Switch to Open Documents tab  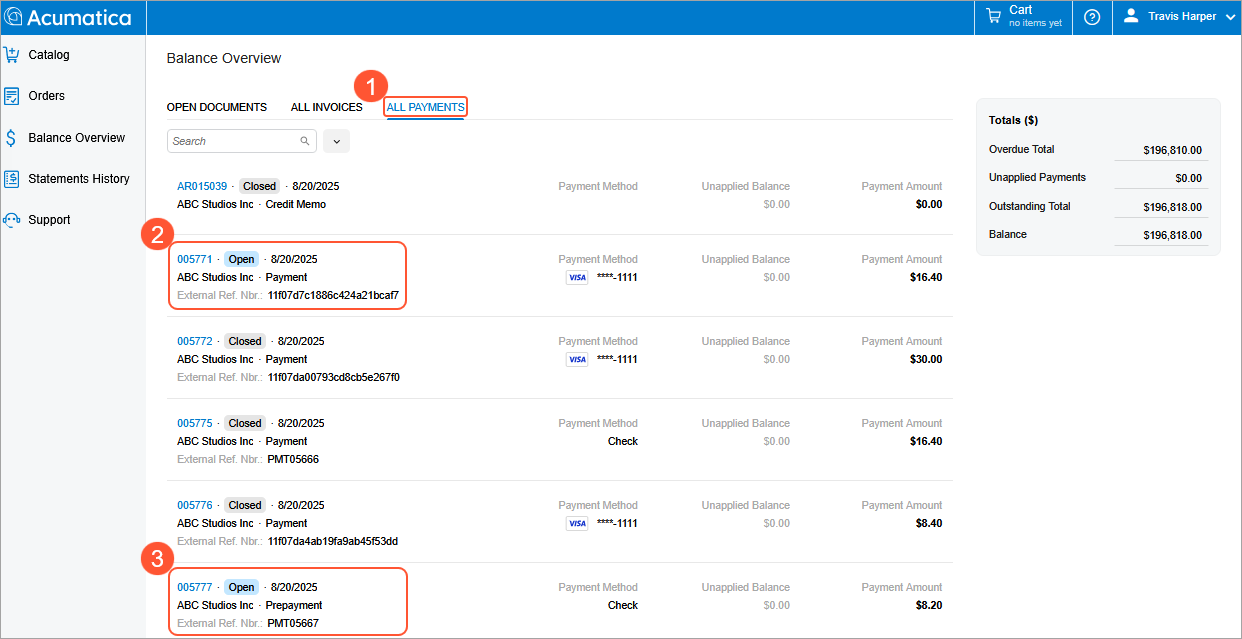pyautogui.click(x=216, y=107)
